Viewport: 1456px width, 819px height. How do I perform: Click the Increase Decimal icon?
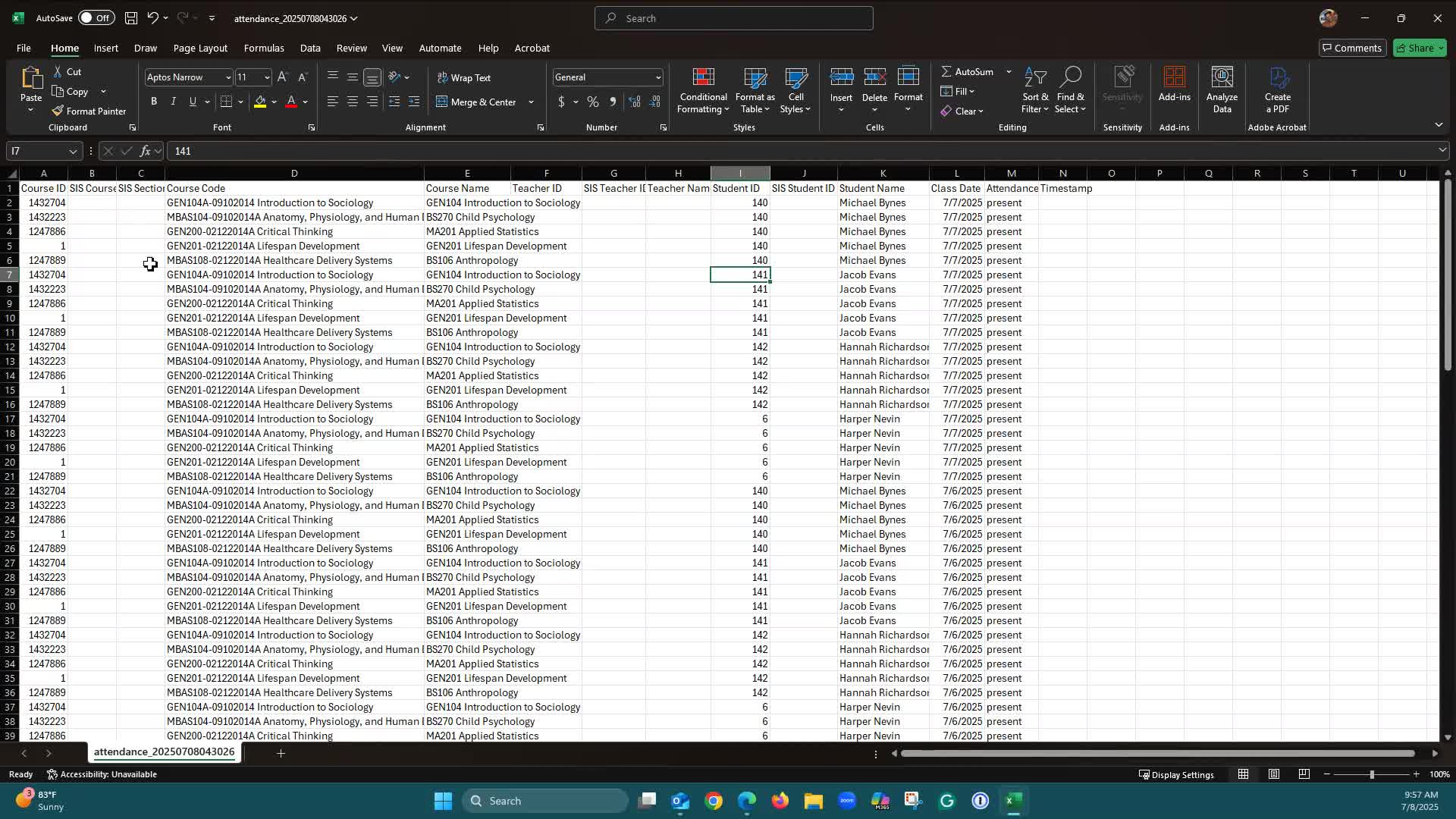pyautogui.click(x=635, y=102)
